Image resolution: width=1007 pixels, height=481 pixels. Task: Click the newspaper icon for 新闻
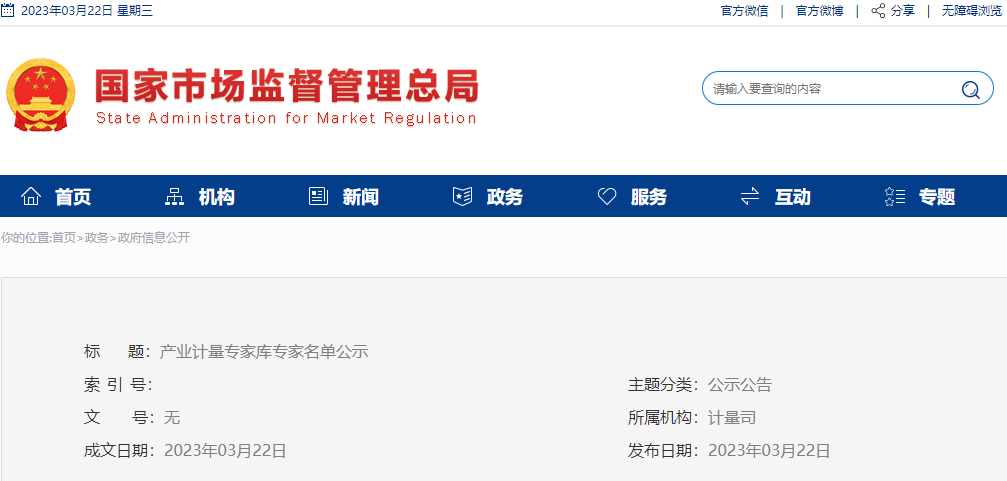pos(319,196)
